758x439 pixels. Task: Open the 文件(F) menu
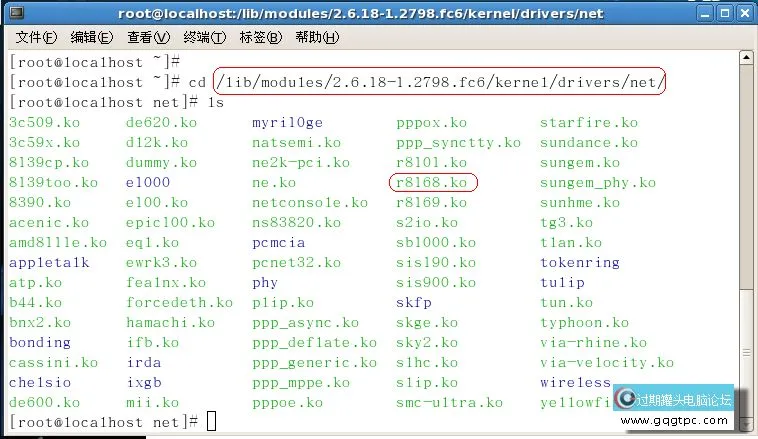(x=36, y=37)
